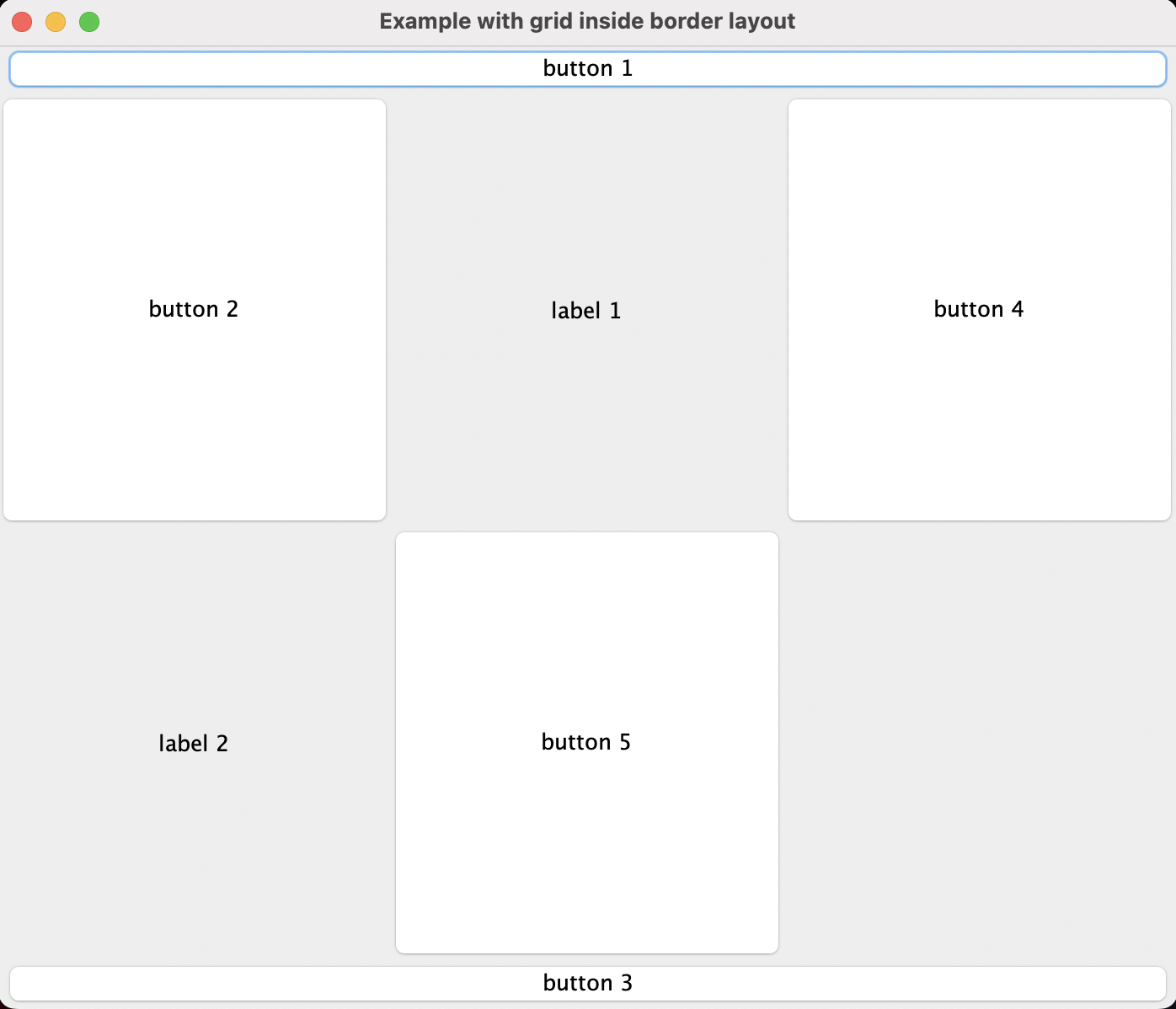Click the red close circle
This screenshot has height=1009, width=1176.
[x=21, y=22]
